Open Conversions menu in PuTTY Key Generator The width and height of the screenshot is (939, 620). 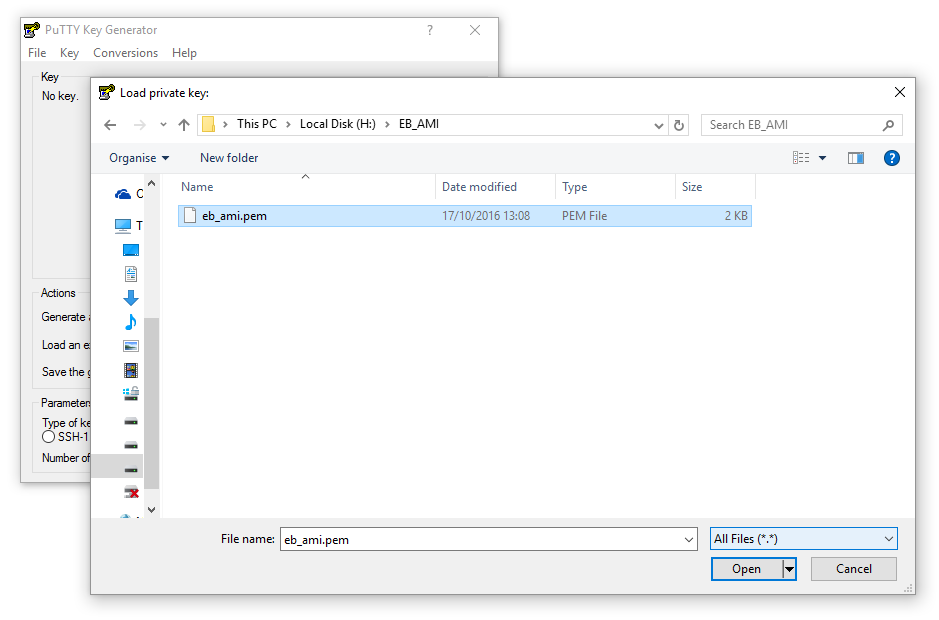click(x=125, y=53)
